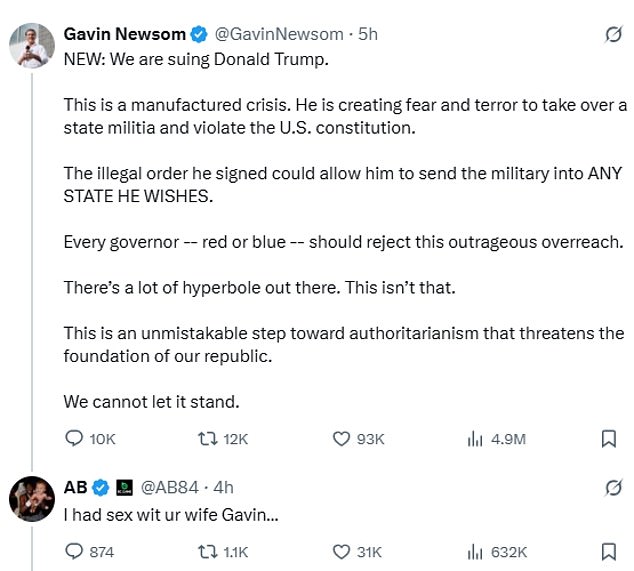Open Gavin Newsom's profile picture
The height and width of the screenshot is (571, 634).
click(x=31, y=45)
